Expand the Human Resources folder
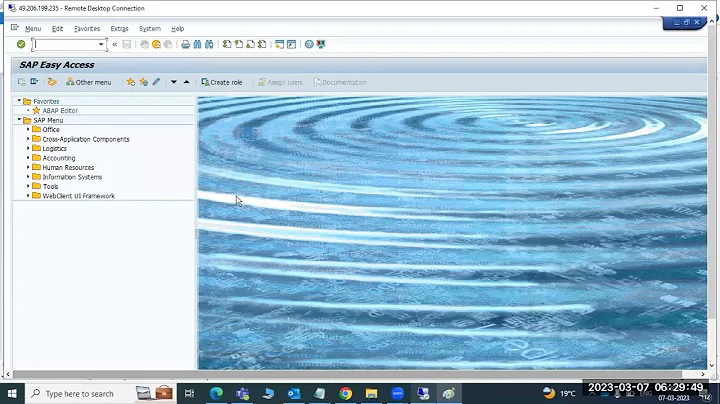 28,167
